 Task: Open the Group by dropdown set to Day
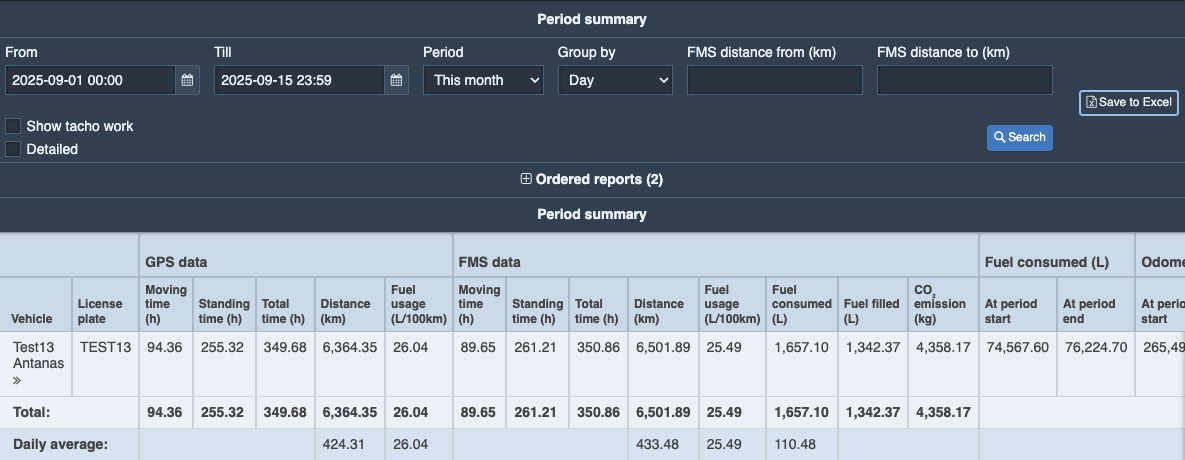pyautogui.click(x=615, y=80)
